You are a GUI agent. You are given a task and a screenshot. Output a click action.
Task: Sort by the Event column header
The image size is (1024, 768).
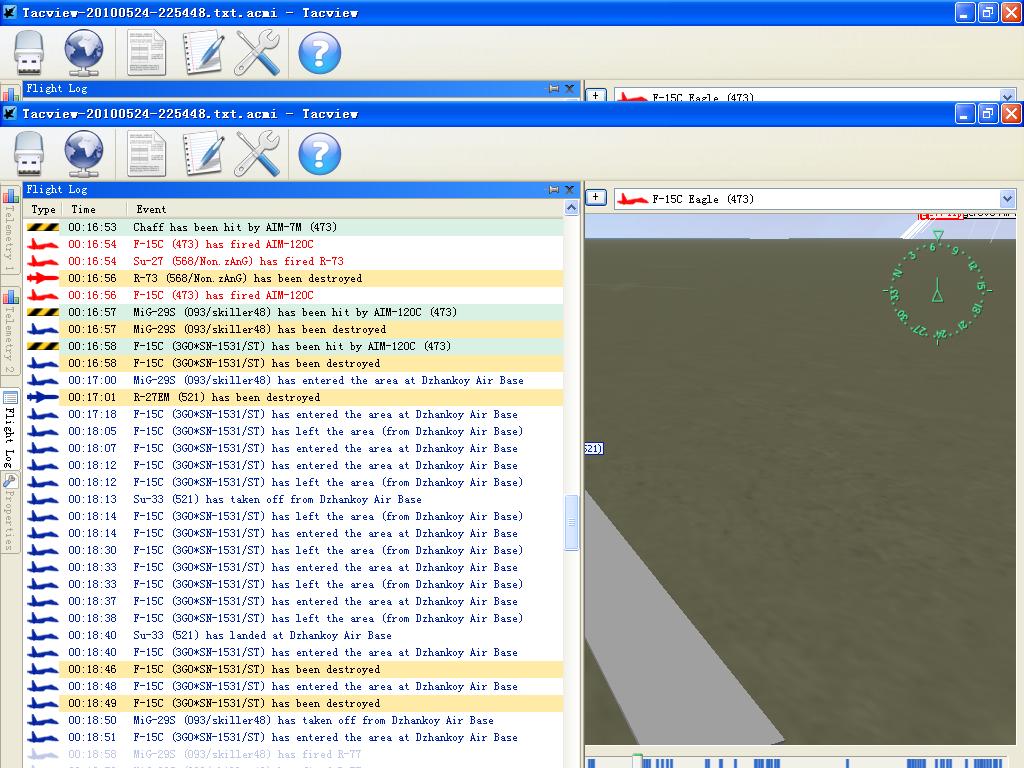344,210
